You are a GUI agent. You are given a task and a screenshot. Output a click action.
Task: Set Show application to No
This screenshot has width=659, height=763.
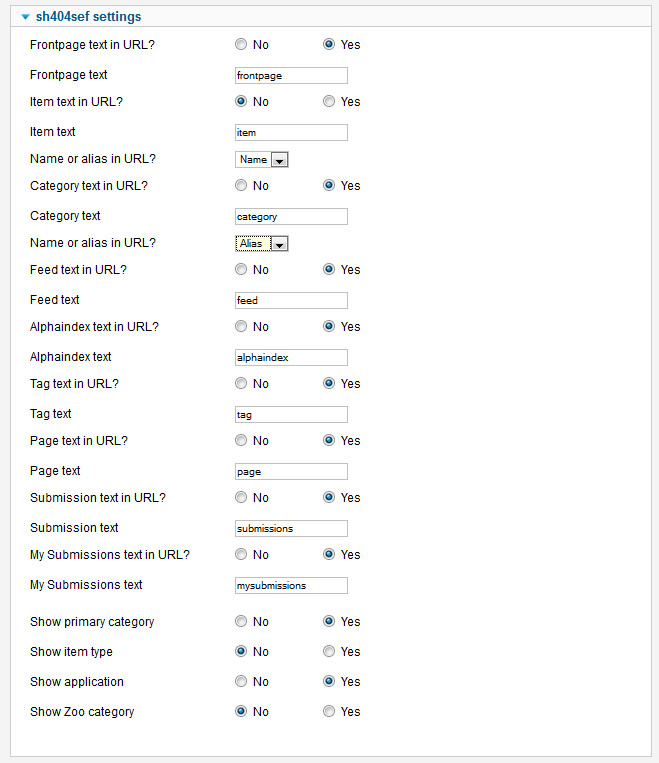coord(241,682)
